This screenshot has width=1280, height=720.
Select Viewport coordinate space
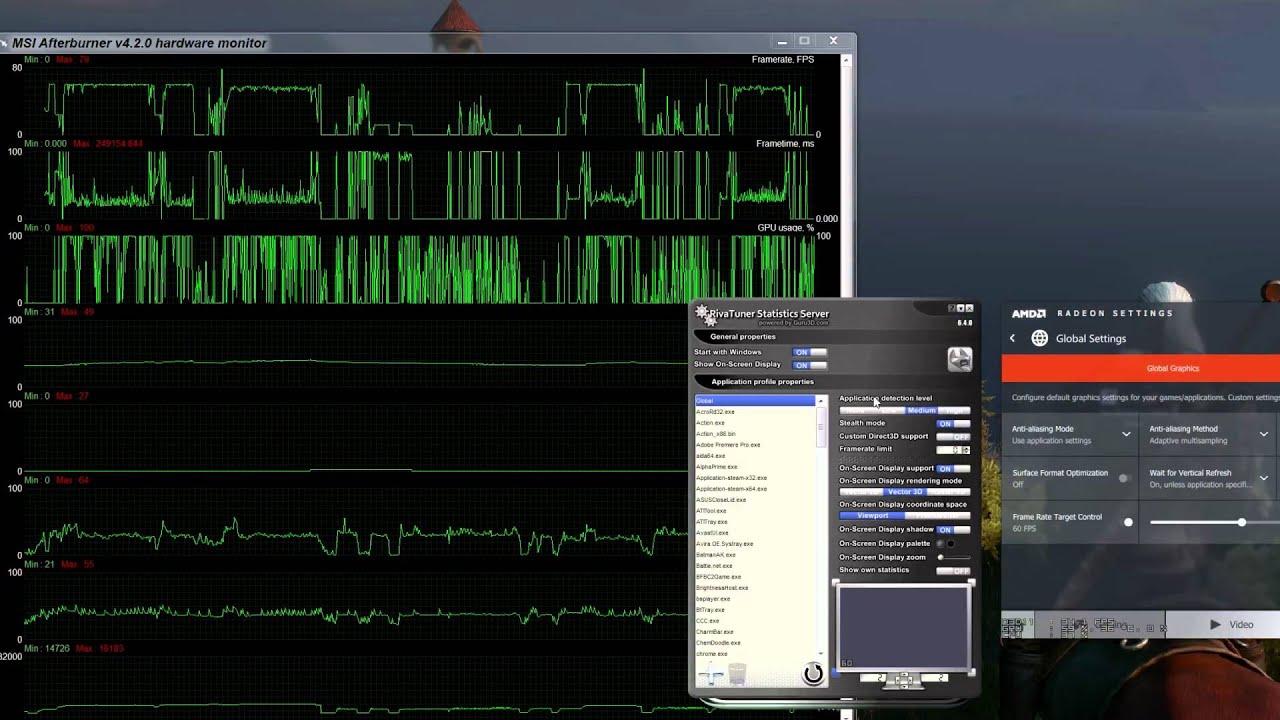872,516
